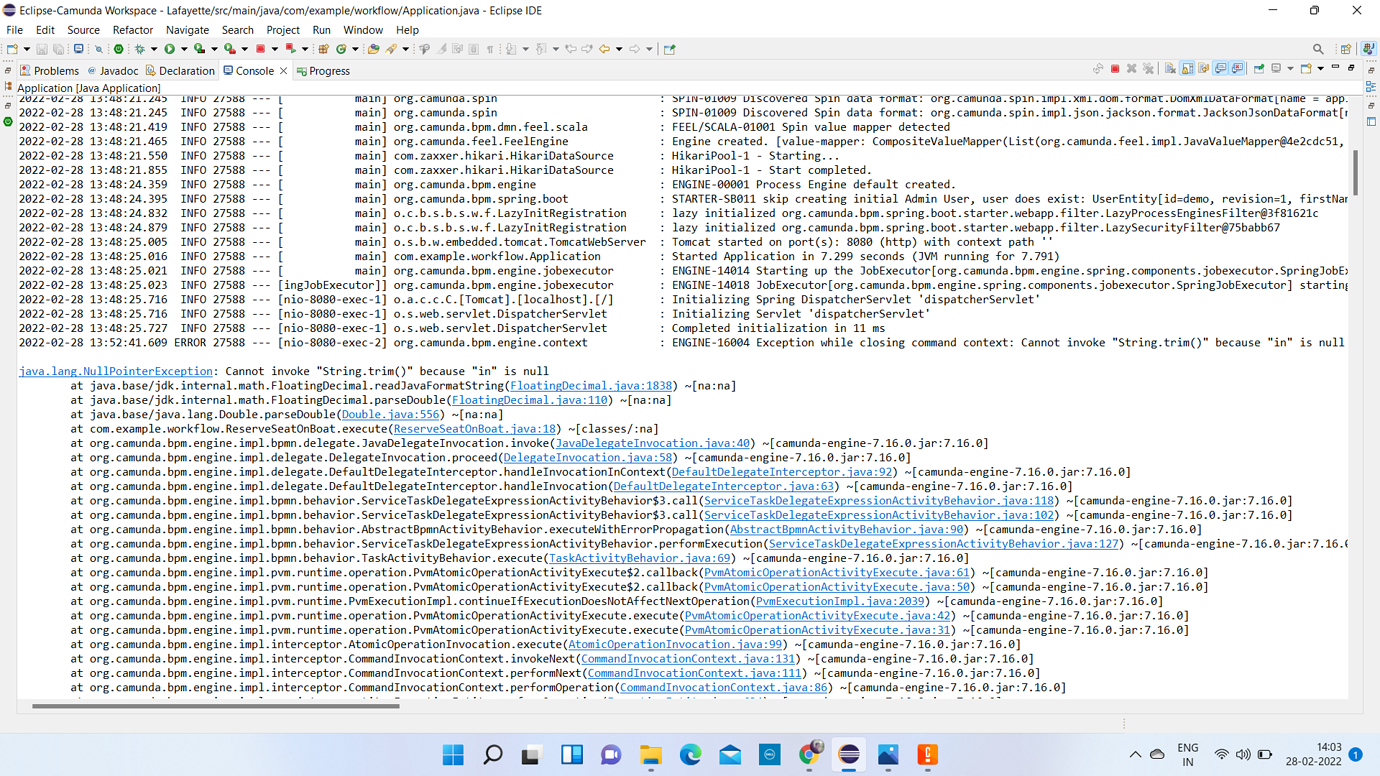Image resolution: width=1380 pixels, height=776 pixels.
Task: Open File Explorer from taskbar
Action: coord(651,755)
